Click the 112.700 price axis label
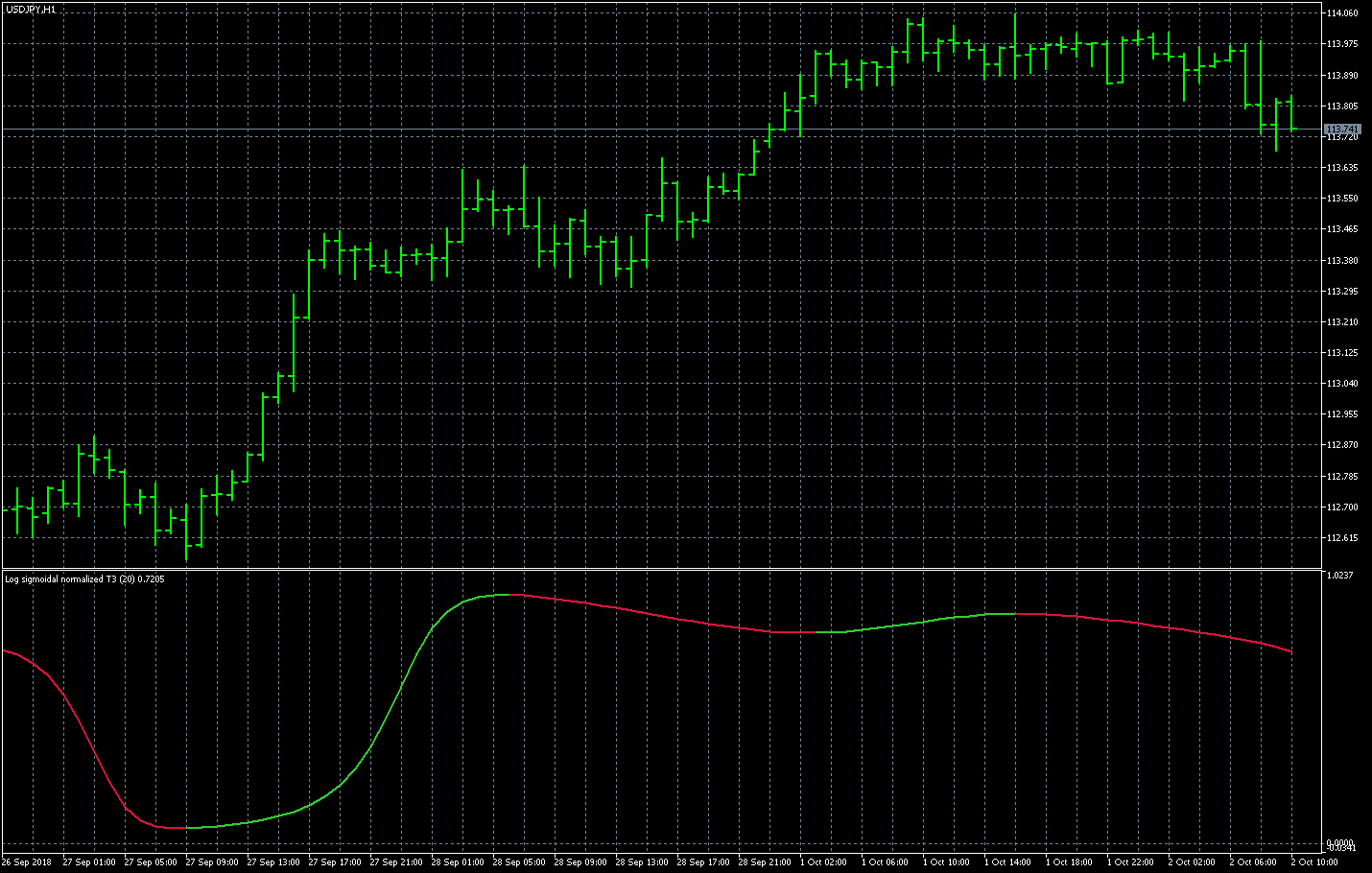The width and height of the screenshot is (1372, 873). (1342, 507)
